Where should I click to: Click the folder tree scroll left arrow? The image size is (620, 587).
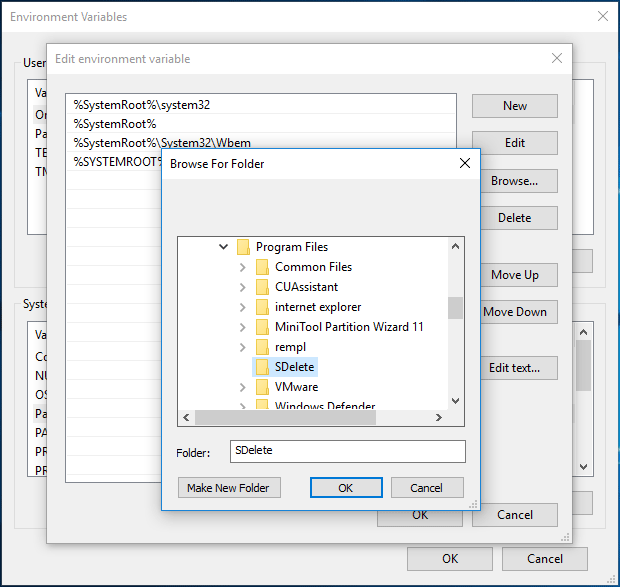coord(186,417)
